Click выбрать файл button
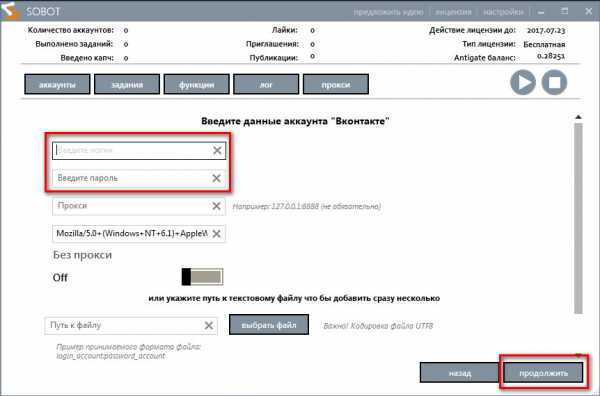This screenshot has width=600, height=396. point(269,325)
